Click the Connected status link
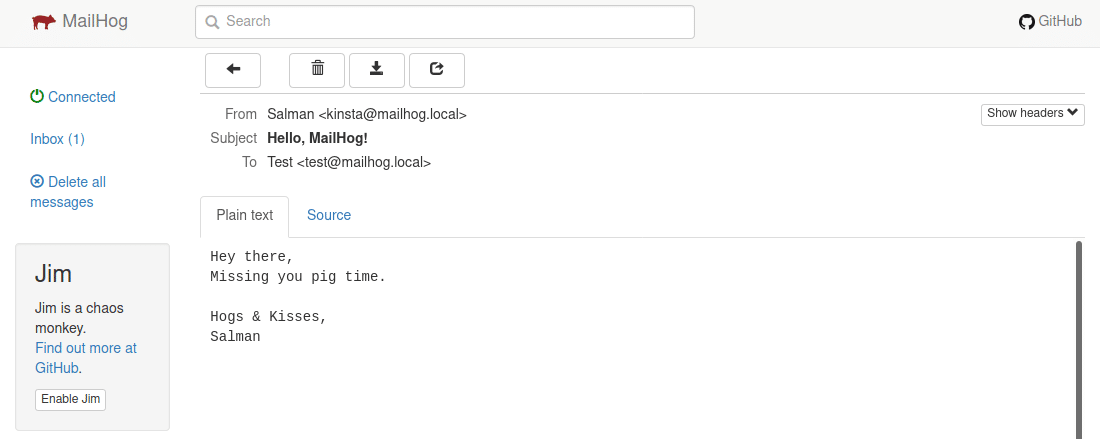 [82, 97]
